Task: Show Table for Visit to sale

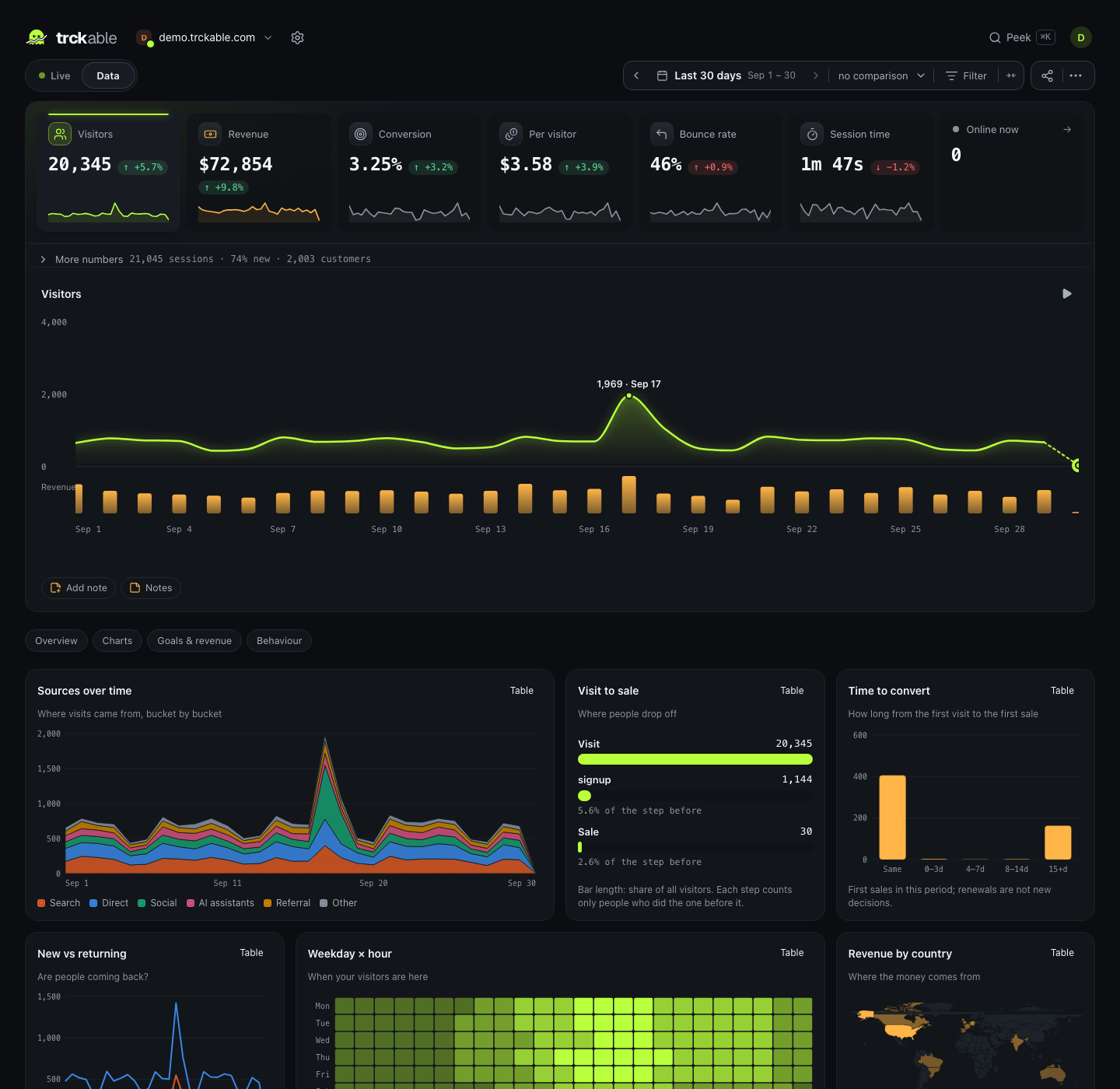Action: pyautogui.click(x=792, y=691)
